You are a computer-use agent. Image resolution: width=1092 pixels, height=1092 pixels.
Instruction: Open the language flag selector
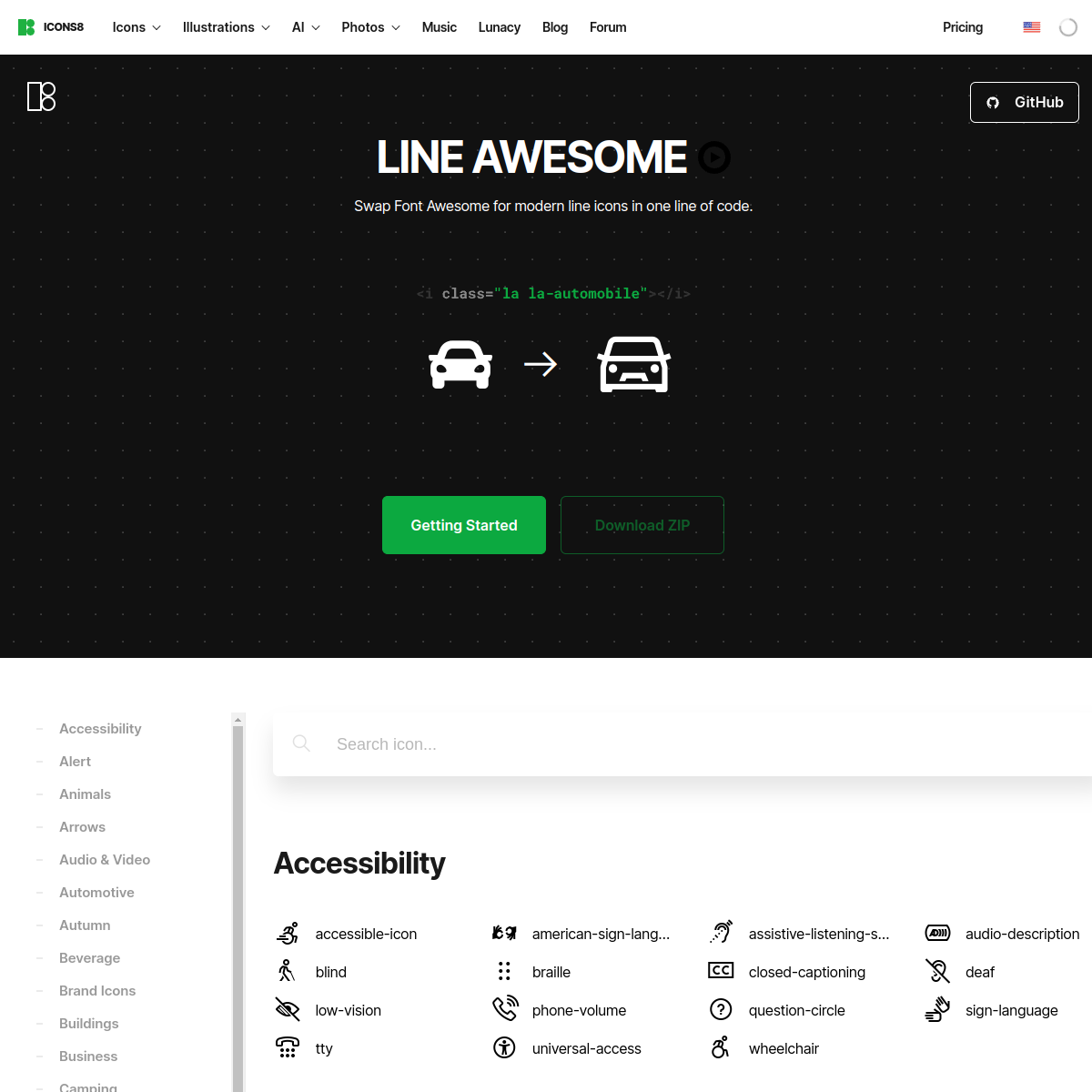1031,27
